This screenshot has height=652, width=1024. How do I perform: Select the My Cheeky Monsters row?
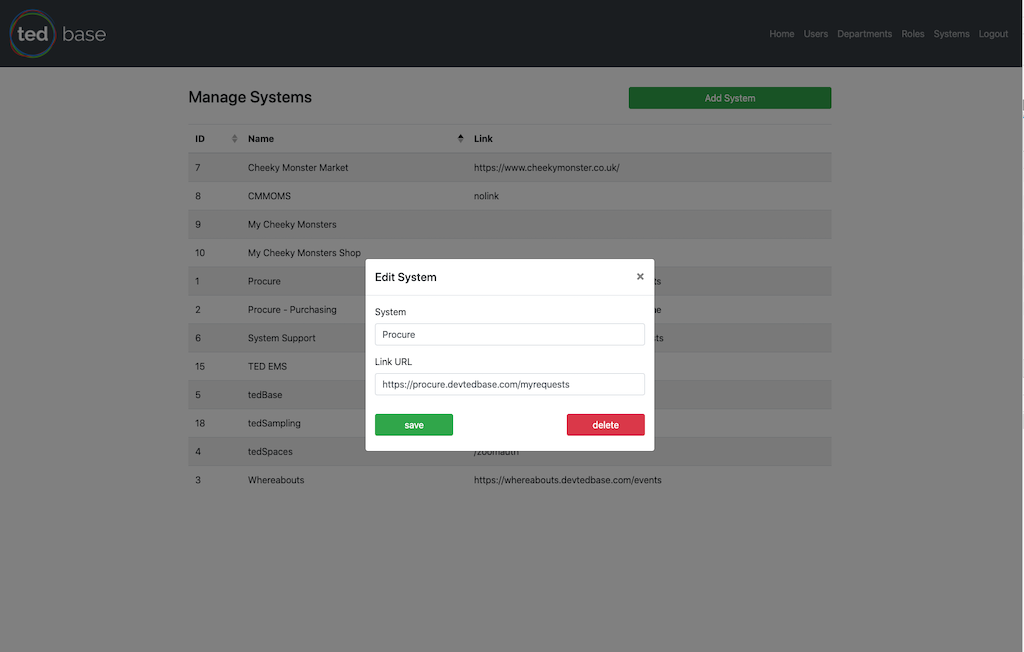[x=292, y=225]
